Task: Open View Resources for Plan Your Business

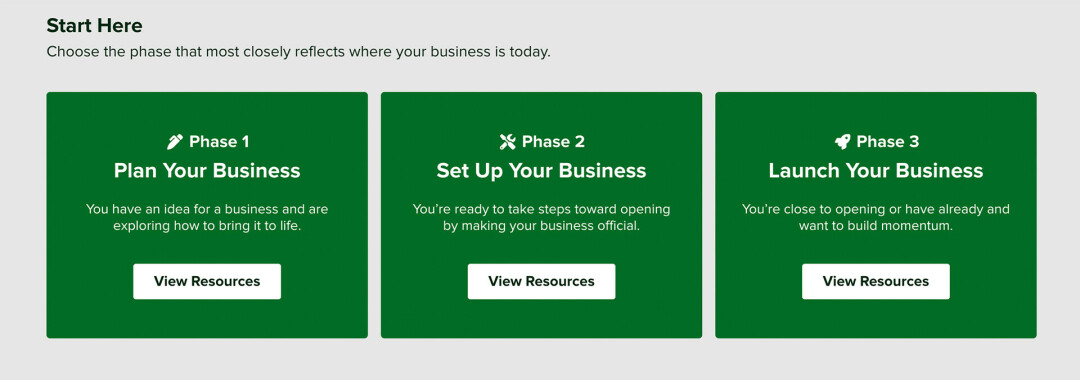Action: click(207, 281)
